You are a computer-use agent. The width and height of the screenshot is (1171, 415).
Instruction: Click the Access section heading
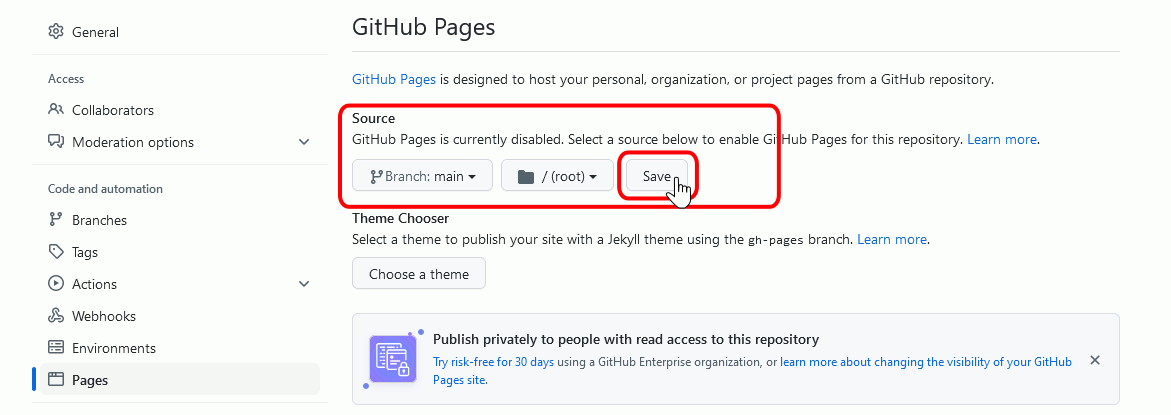pyautogui.click(x=66, y=79)
